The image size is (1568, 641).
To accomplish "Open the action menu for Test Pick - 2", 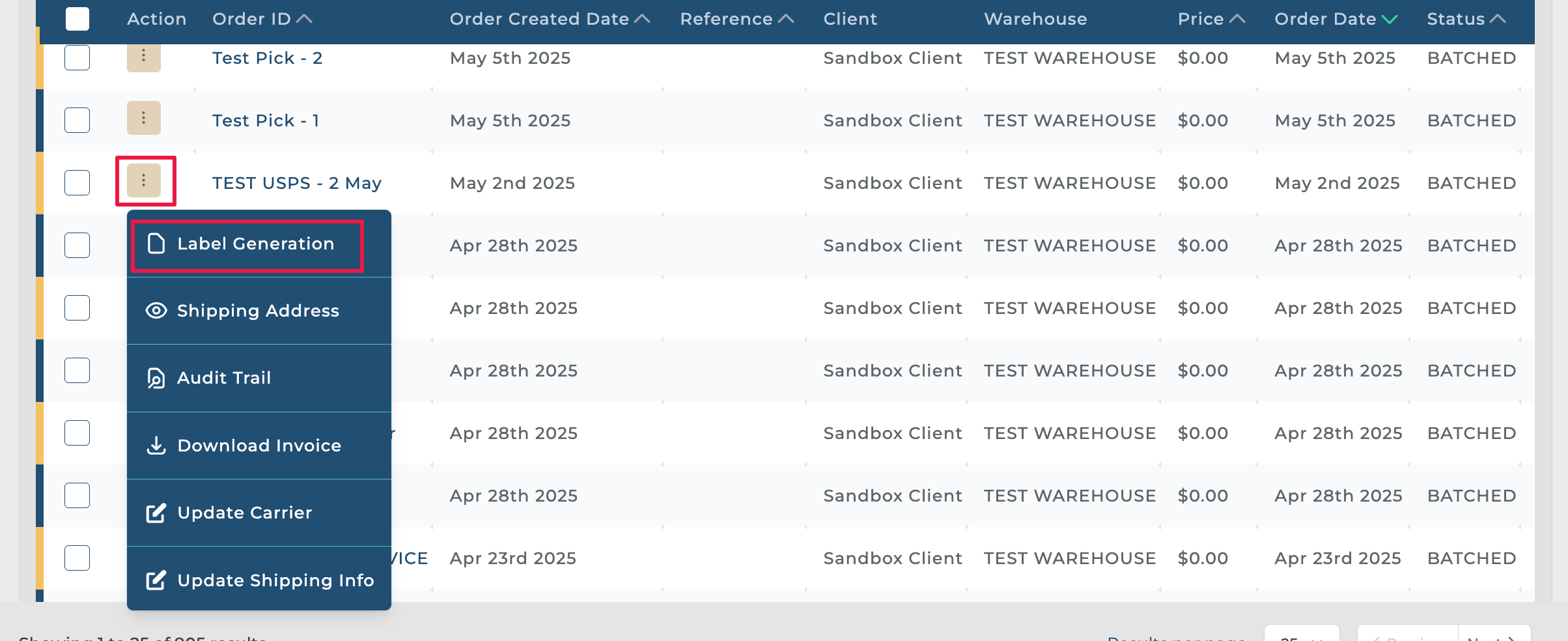I will (x=143, y=57).
